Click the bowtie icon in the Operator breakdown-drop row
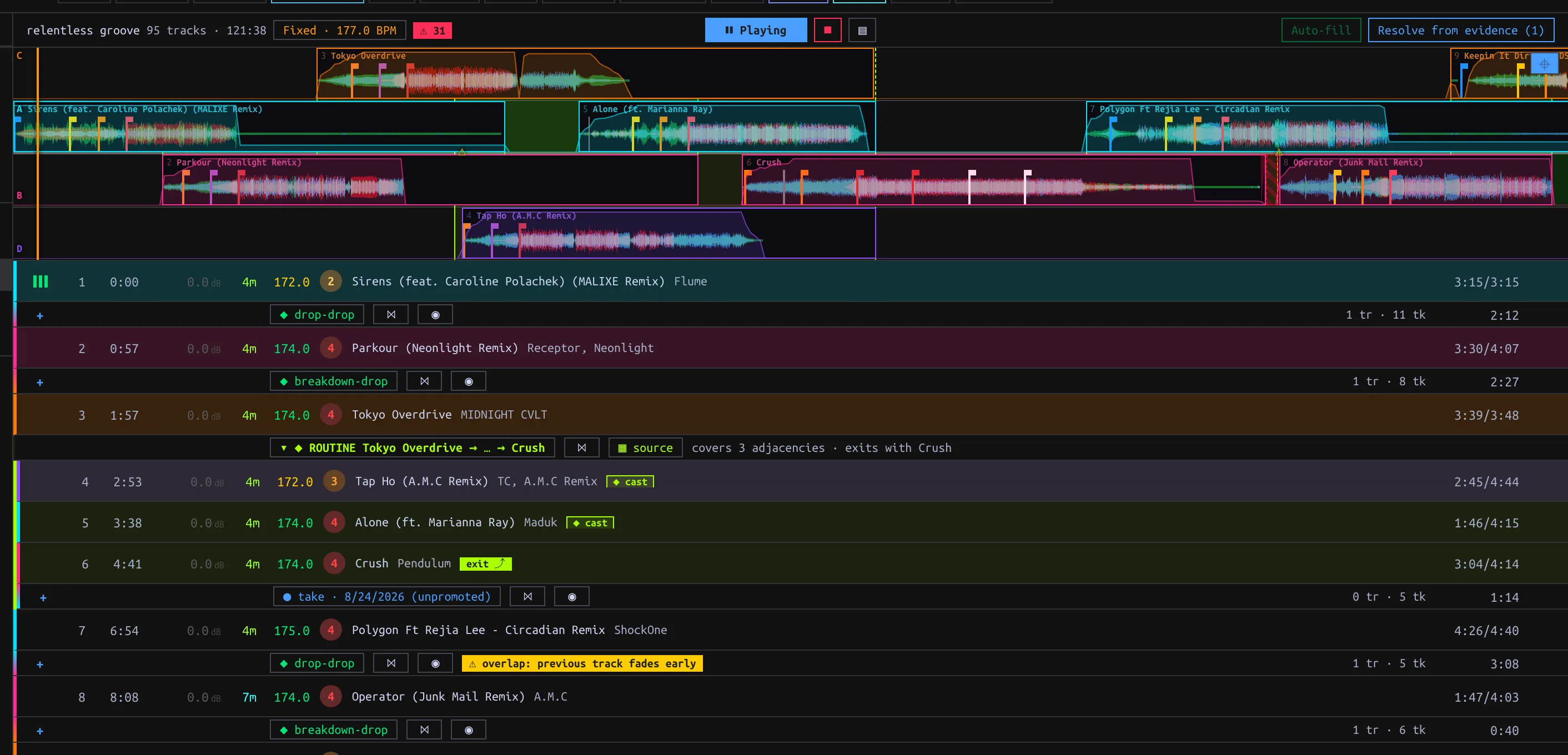The height and width of the screenshot is (755, 1568). pyautogui.click(x=424, y=729)
